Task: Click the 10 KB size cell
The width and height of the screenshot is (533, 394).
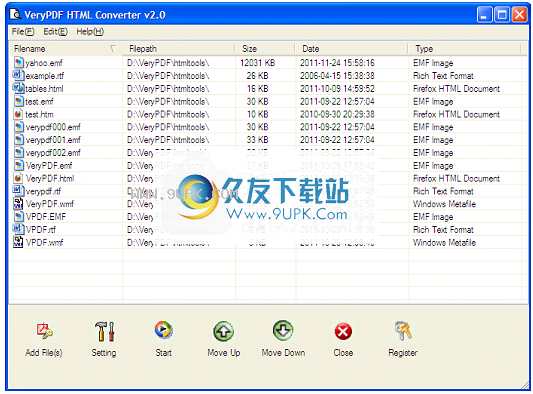Action: click(257, 115)
